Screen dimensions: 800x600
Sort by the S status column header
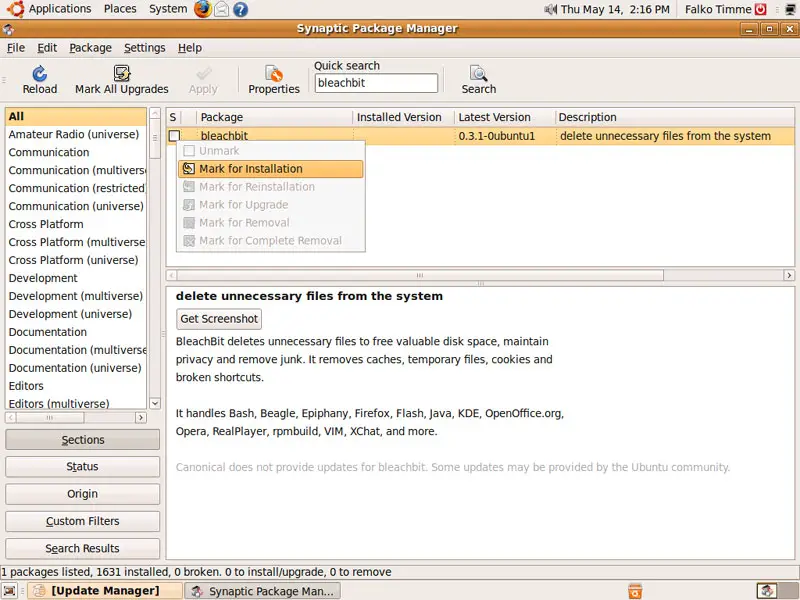tap(173, 117)
